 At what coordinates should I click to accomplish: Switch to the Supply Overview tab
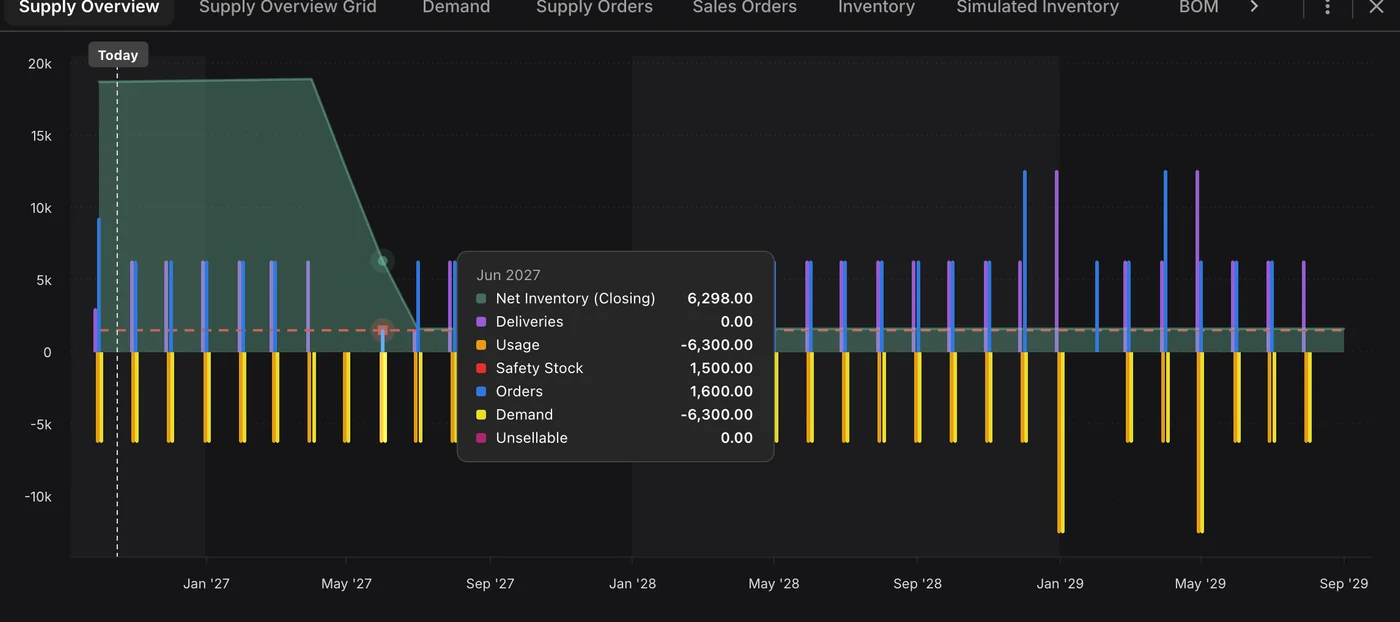(x=89, y=8)
